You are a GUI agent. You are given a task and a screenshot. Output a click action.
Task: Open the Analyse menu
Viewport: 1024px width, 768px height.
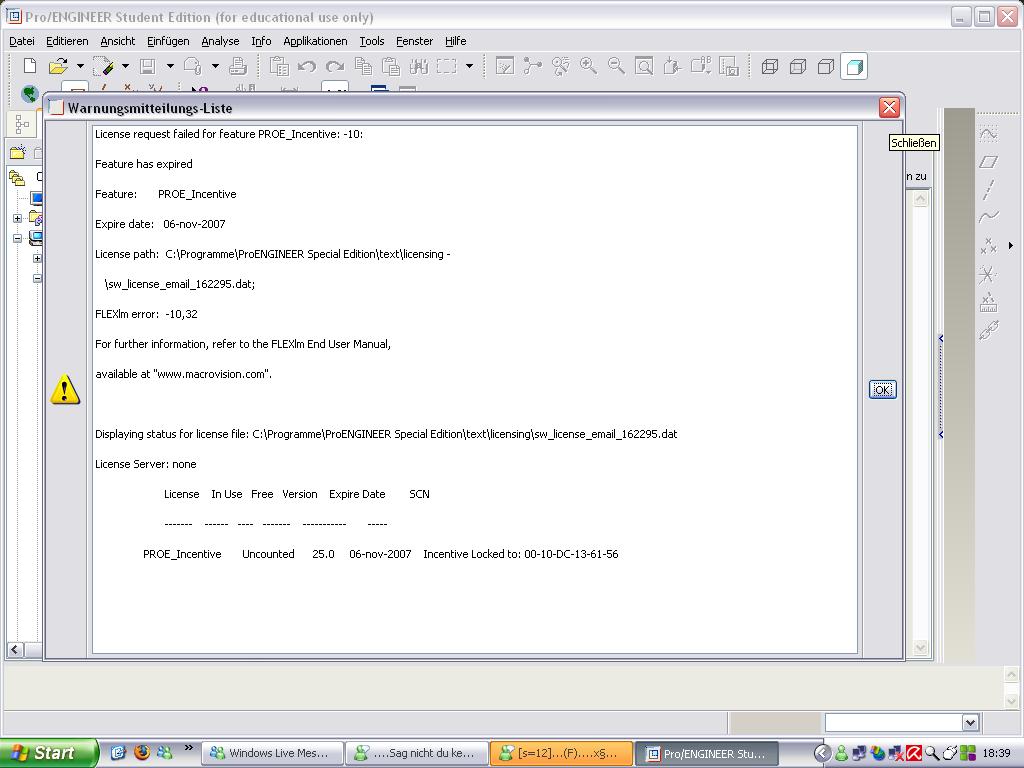pyautogui.click(x=220, y=41)
